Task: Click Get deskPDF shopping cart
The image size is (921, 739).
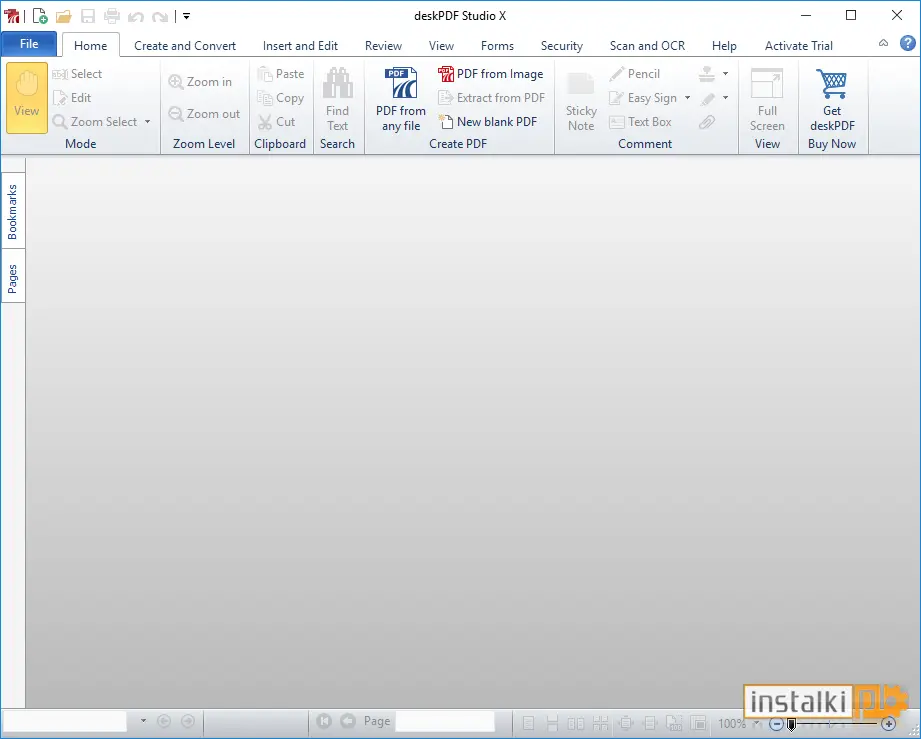Action: 832,99
